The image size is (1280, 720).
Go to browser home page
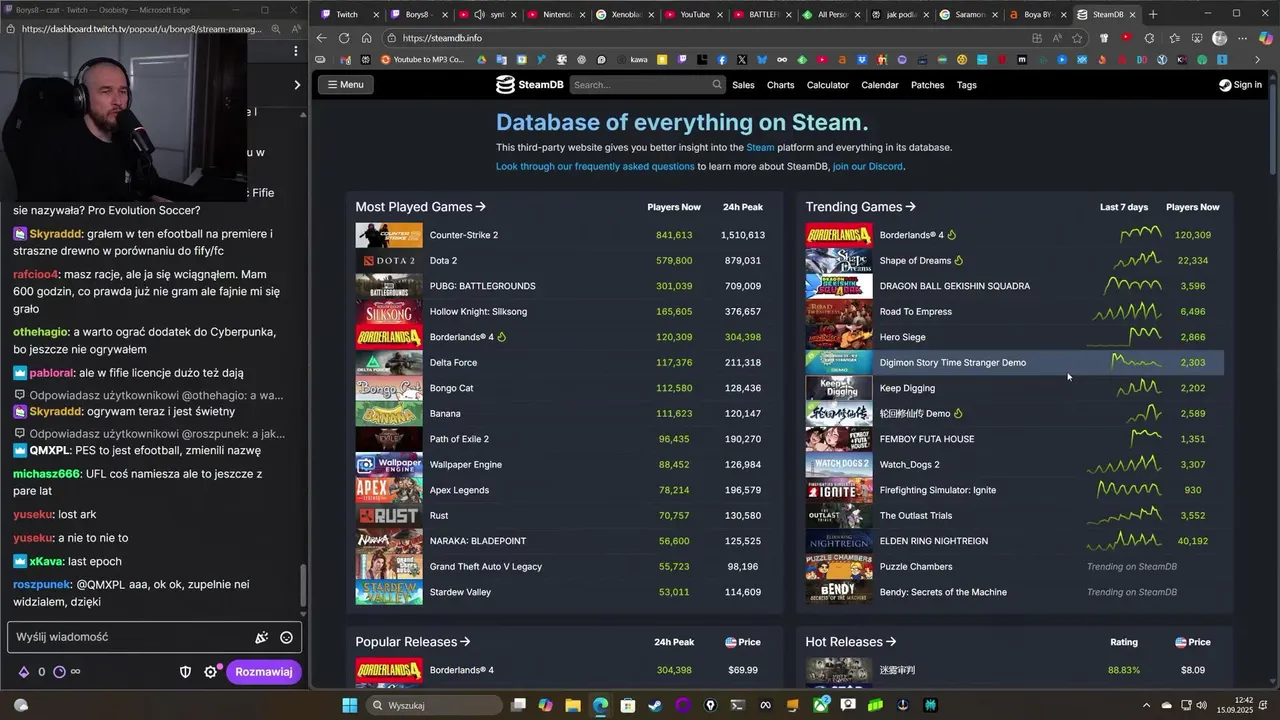[x=367, y=38]
